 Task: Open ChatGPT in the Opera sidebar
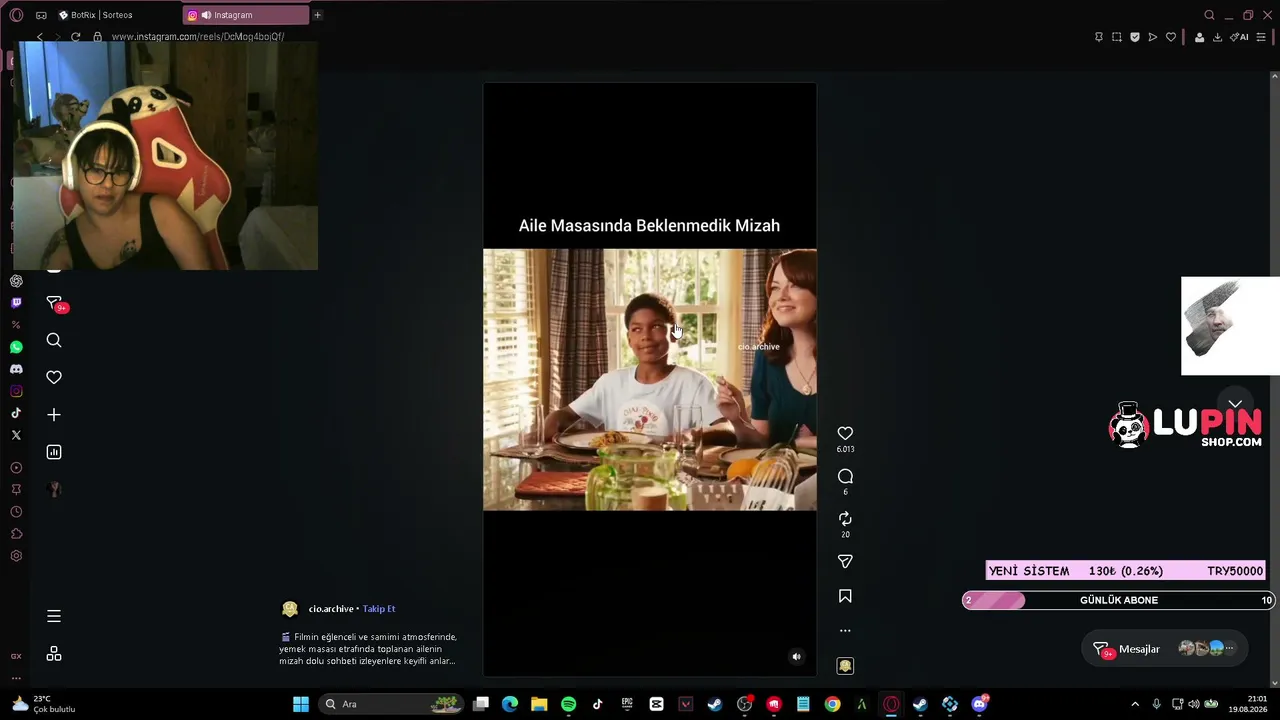point(16,281)
